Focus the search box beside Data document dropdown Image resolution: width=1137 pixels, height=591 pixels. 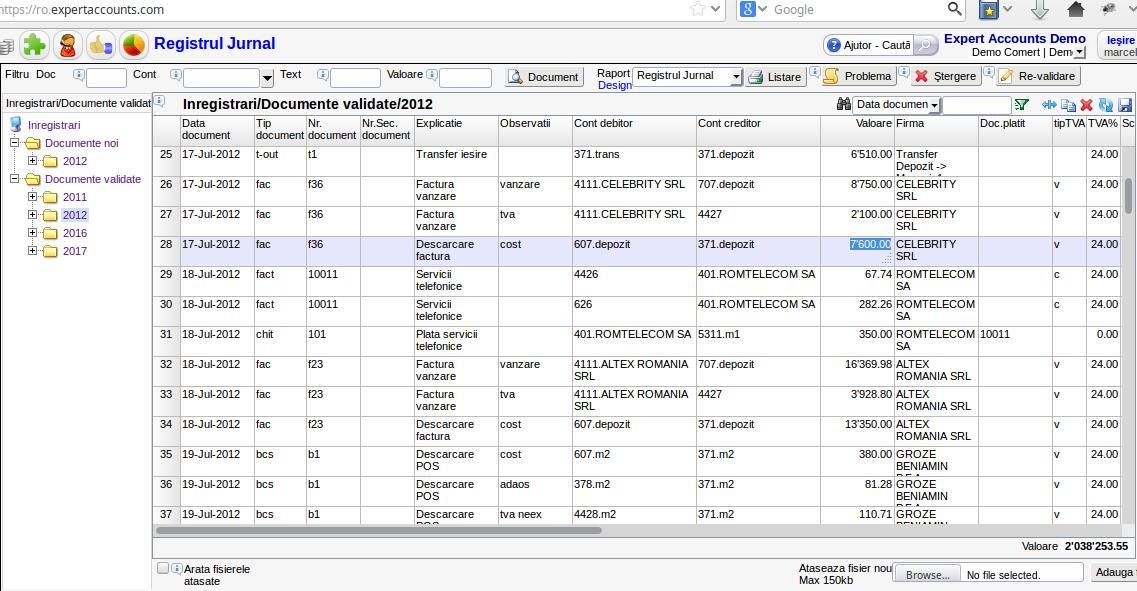976,105
